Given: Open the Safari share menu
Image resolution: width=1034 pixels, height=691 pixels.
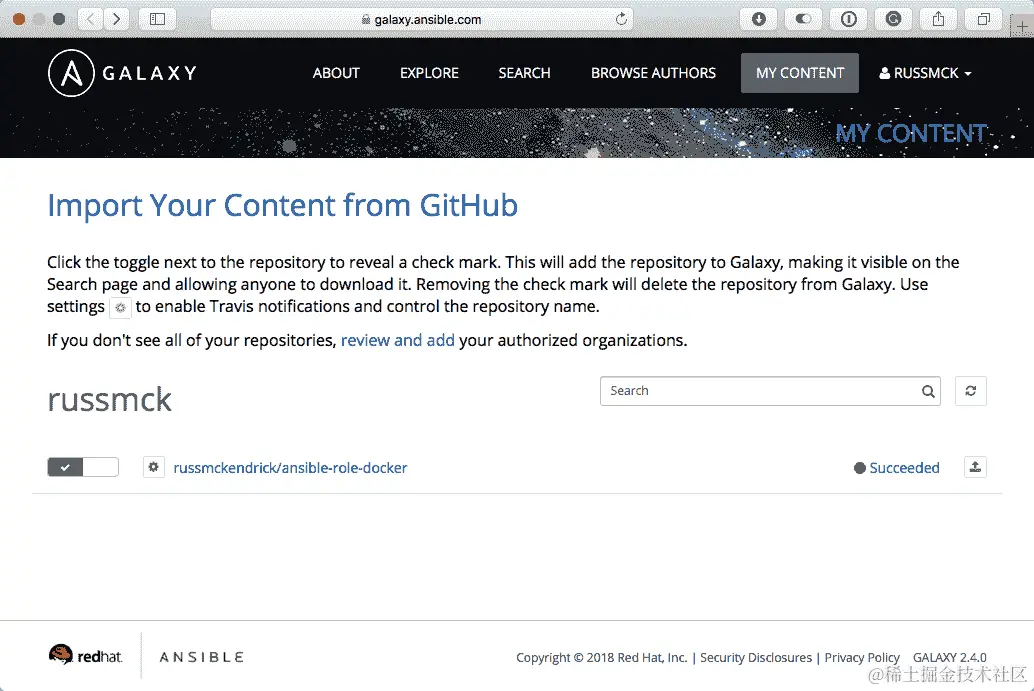Looking at the screenshot, I should click(x=938, y=18).
